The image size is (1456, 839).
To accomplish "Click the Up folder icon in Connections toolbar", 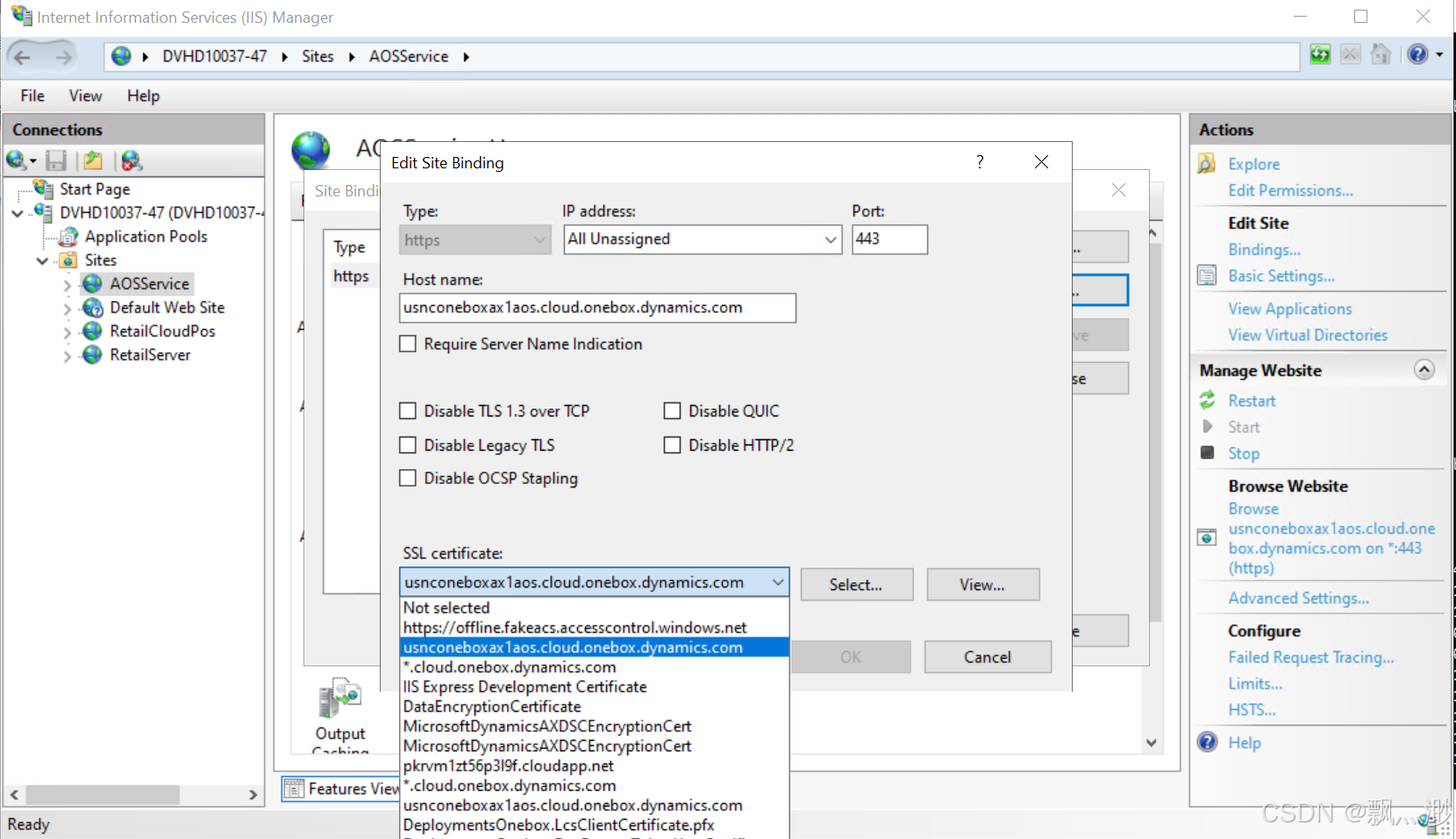I will click(93, 160).
